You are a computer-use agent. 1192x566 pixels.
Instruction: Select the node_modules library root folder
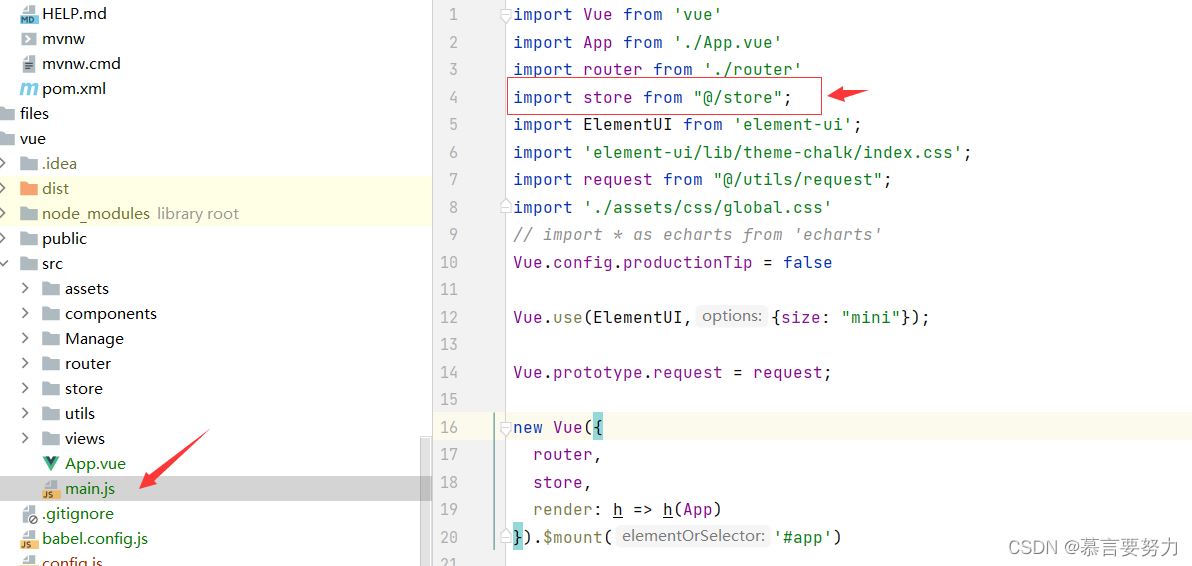click(x=129, y=213)
